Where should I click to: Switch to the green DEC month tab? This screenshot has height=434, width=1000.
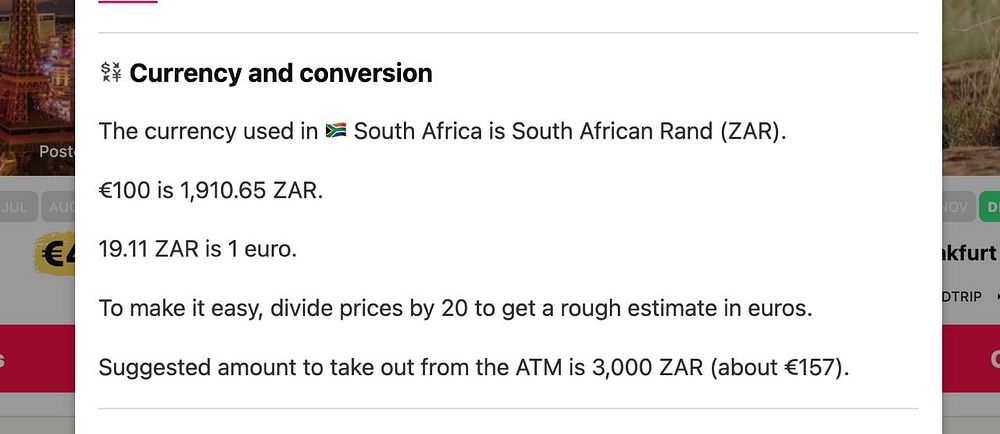click(989, 207)
